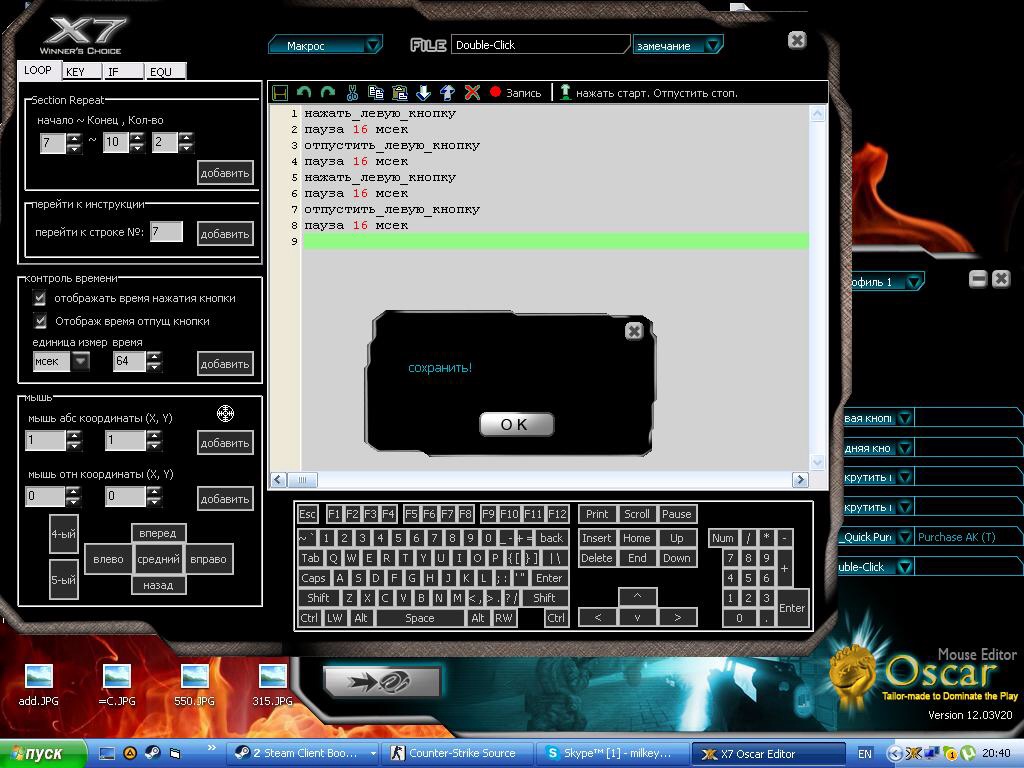Select macro line 3 отпустить_левую_кнопку
1024x768 pixels.
pos(392,146)
